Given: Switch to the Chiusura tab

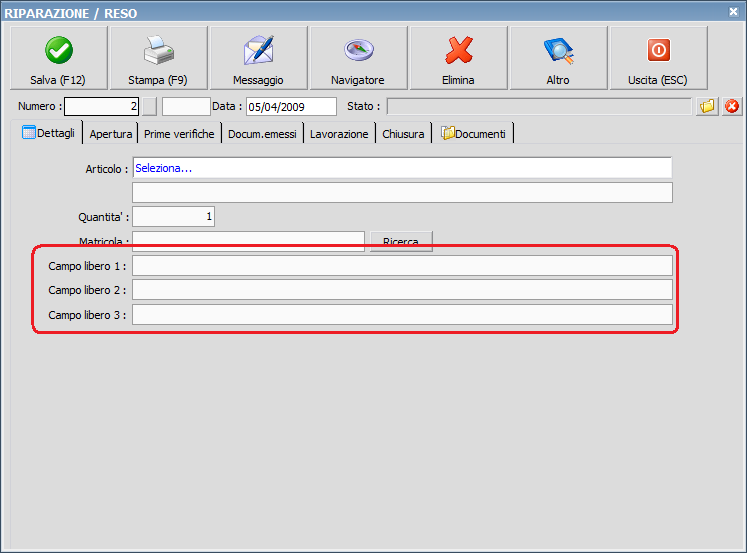Looking at the screenshot, I should 403,134.
